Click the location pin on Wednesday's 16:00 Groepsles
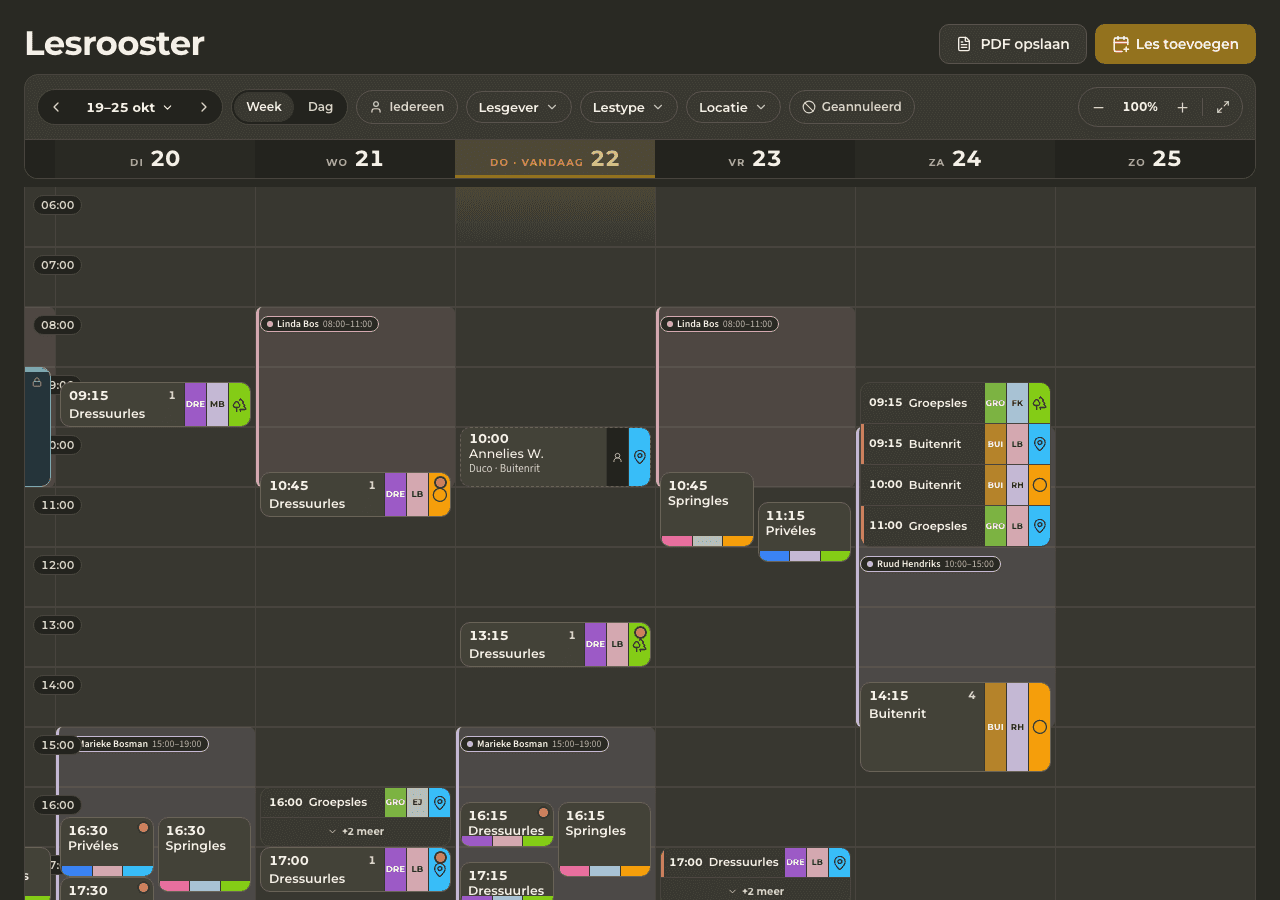 click(x=439, y=802)
